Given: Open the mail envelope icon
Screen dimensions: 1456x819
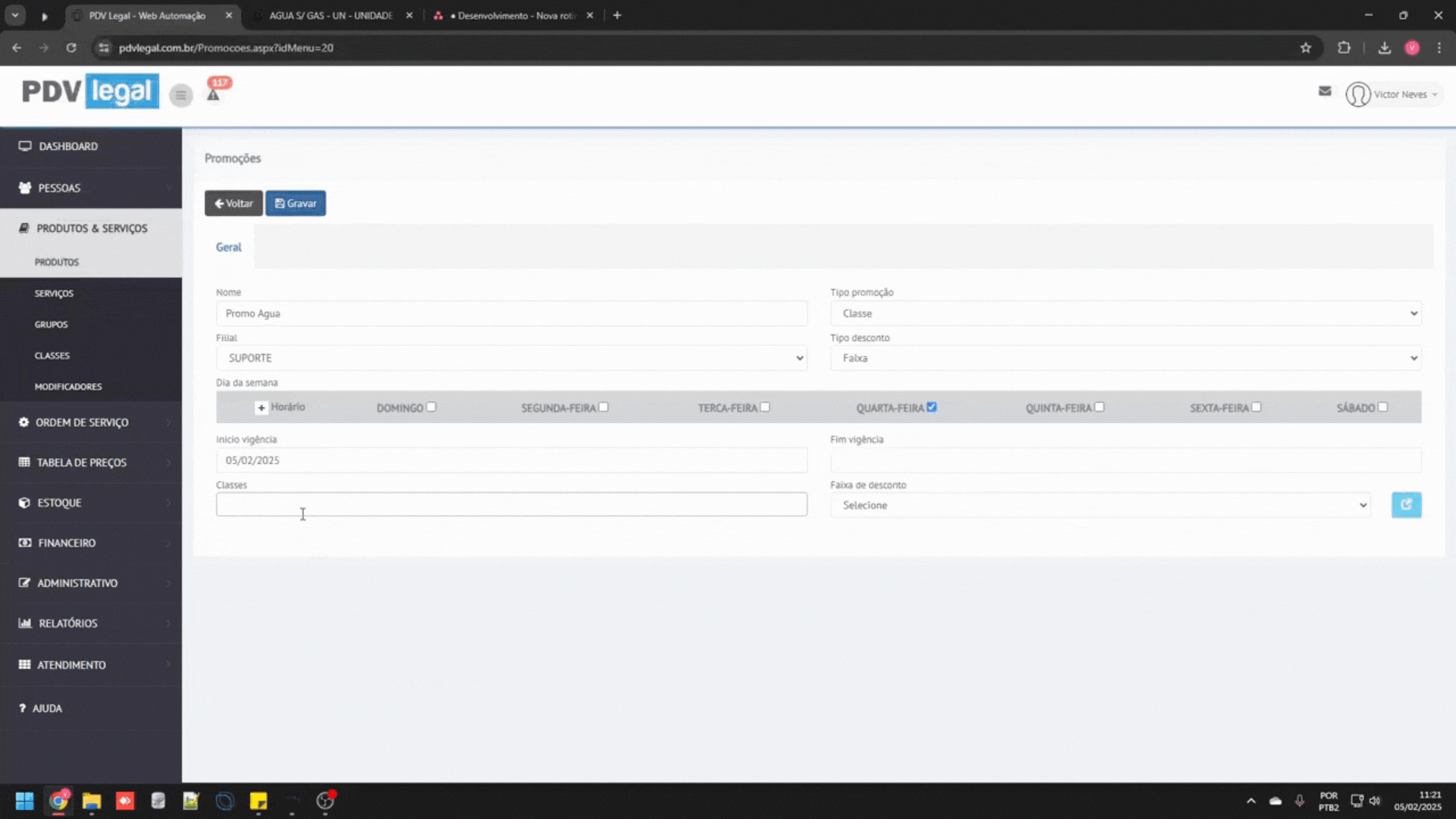Looking at the screenshot, I should [x=1325, y=91].
